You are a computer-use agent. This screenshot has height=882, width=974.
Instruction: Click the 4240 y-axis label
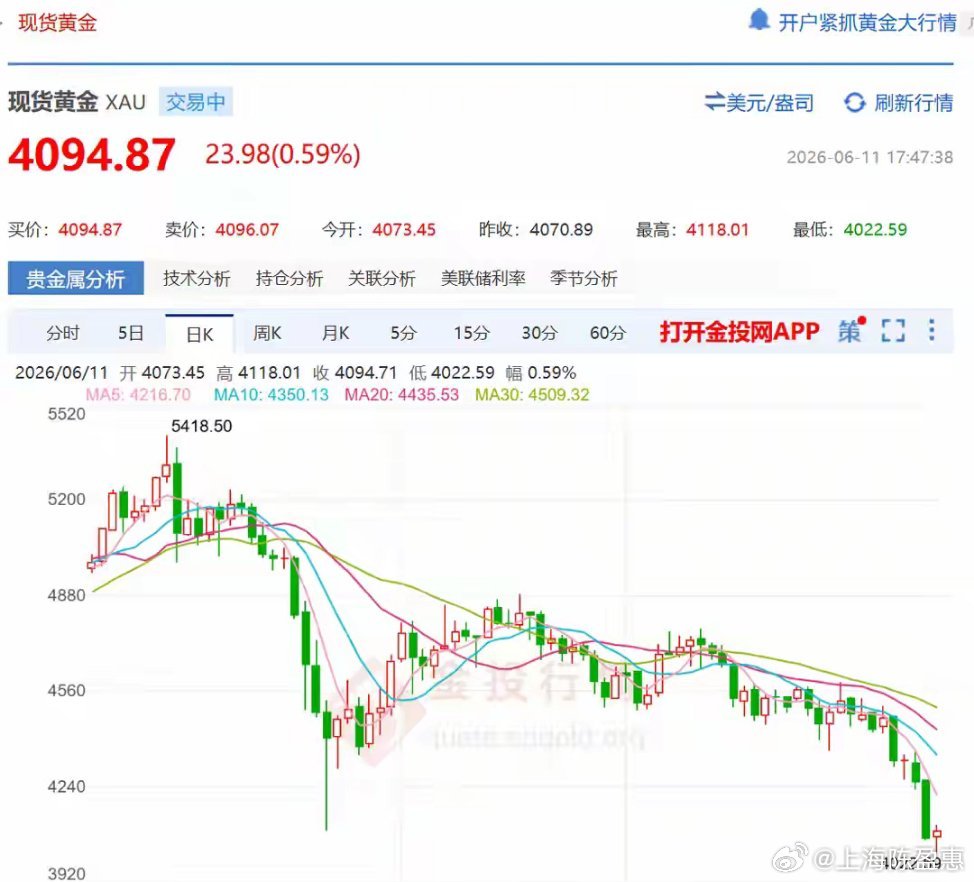66,786
